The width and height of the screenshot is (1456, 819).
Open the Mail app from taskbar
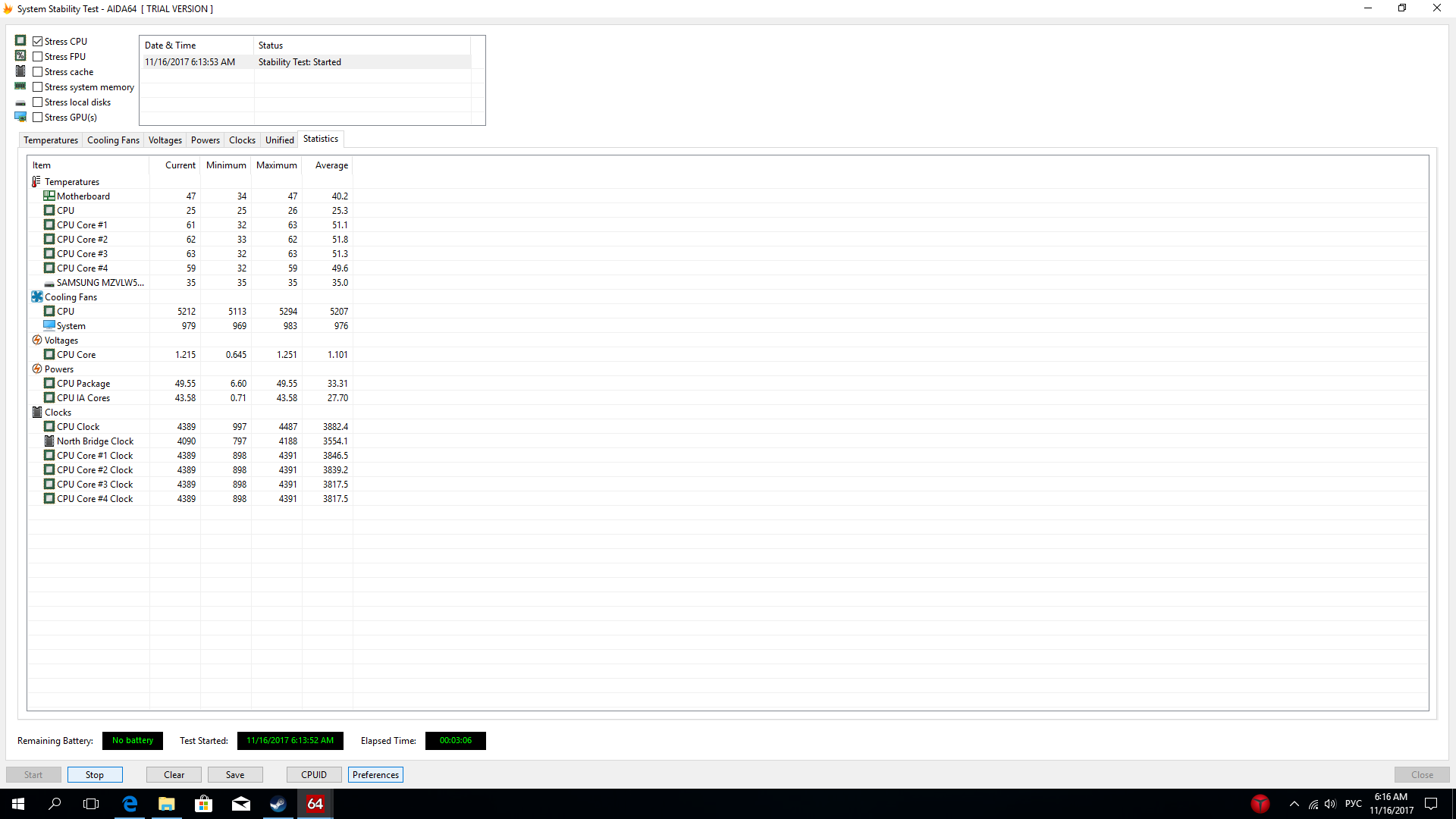point(240,804)
